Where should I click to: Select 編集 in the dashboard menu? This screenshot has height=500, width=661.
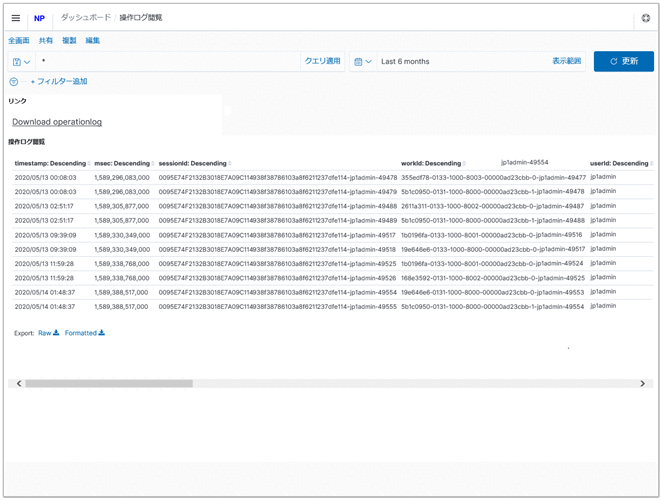pyautogui.click(x=93, y=41)
